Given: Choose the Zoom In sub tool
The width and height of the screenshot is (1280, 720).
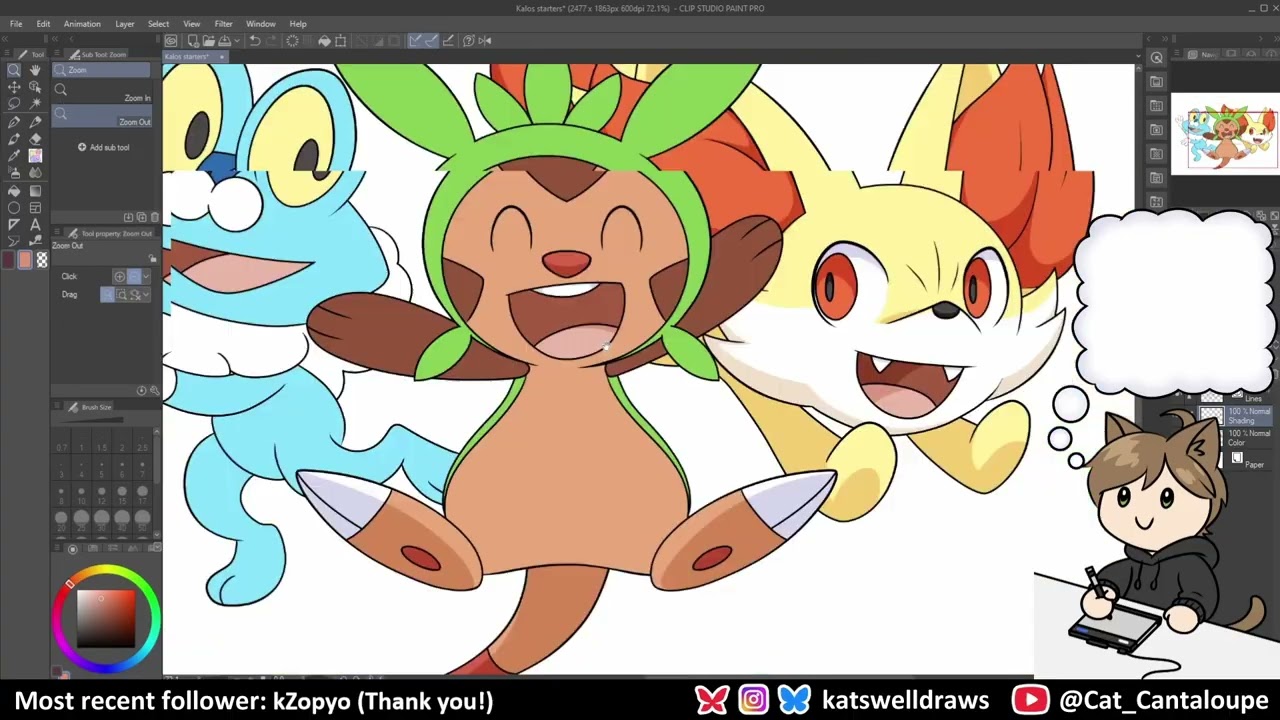Looking at the screenshot, I should (102, 90).
